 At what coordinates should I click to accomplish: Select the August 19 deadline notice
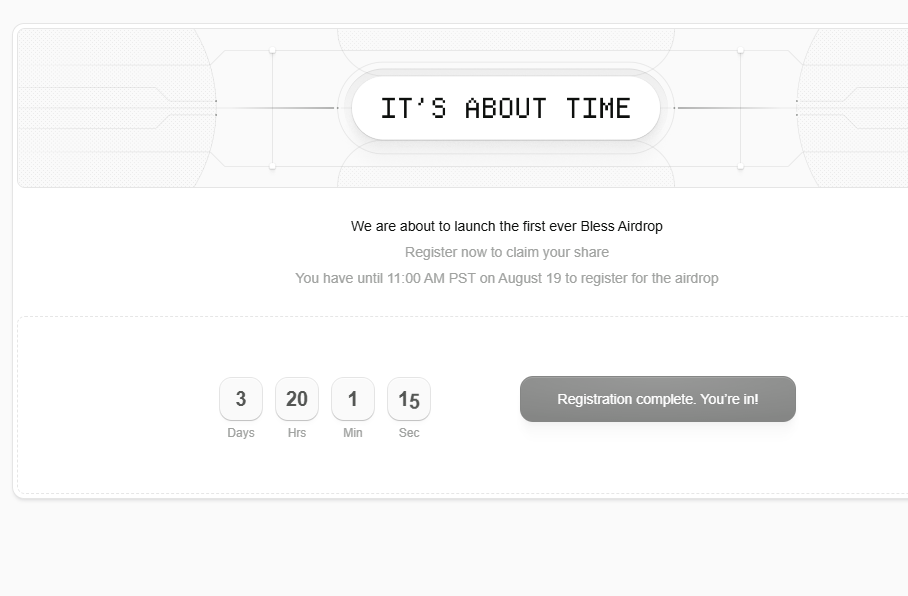coord(506,278)
